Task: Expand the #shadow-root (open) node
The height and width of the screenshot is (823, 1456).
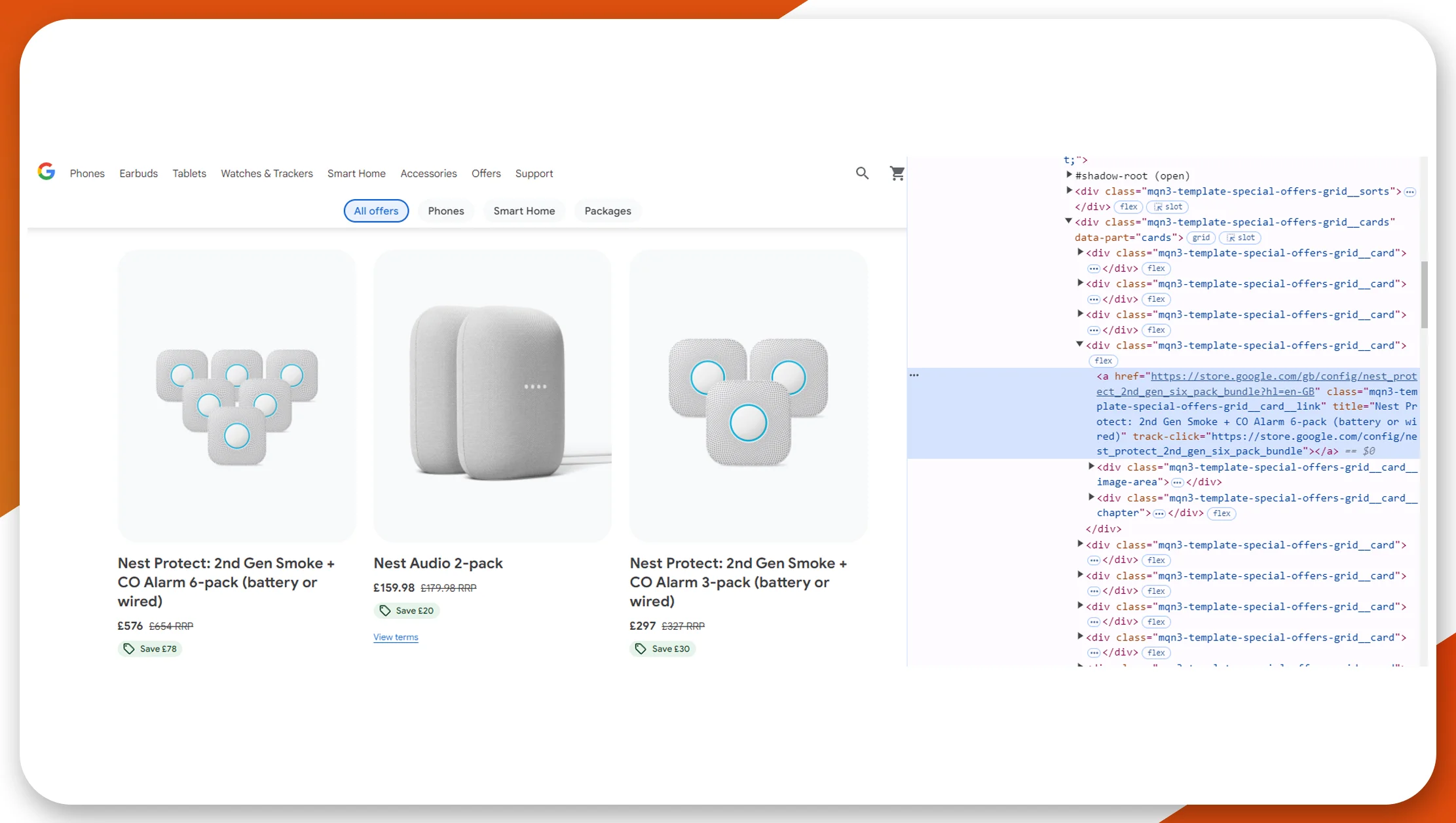Action: click(1069, 175)
